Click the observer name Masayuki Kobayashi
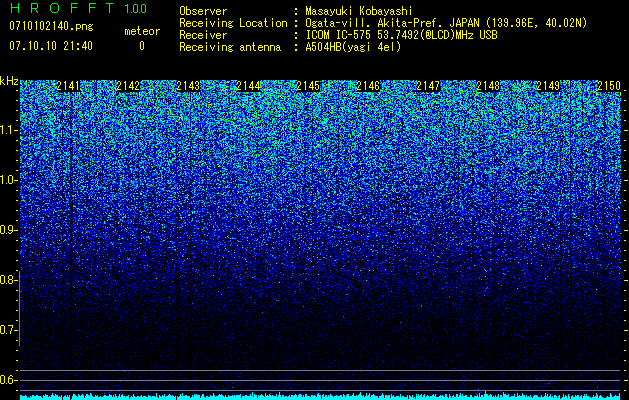629x400 pixels. [359, 12]
